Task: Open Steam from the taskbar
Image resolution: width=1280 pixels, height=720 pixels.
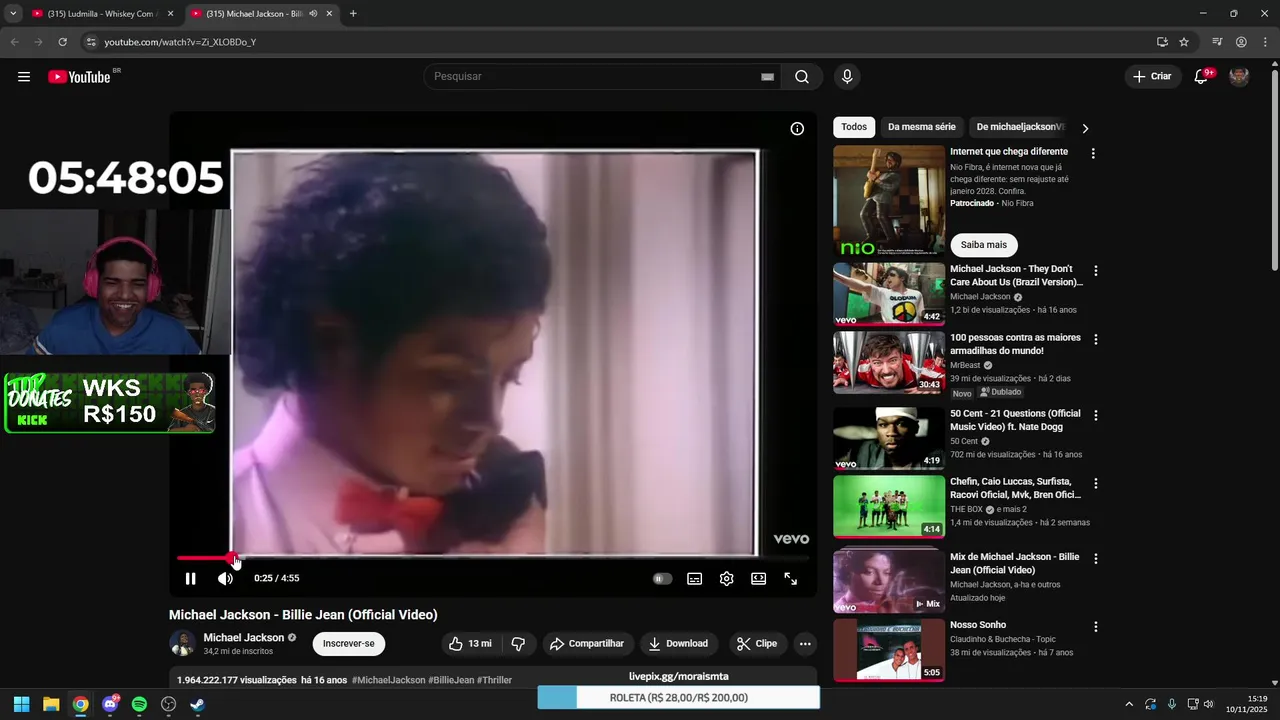Action: point(198,704)
